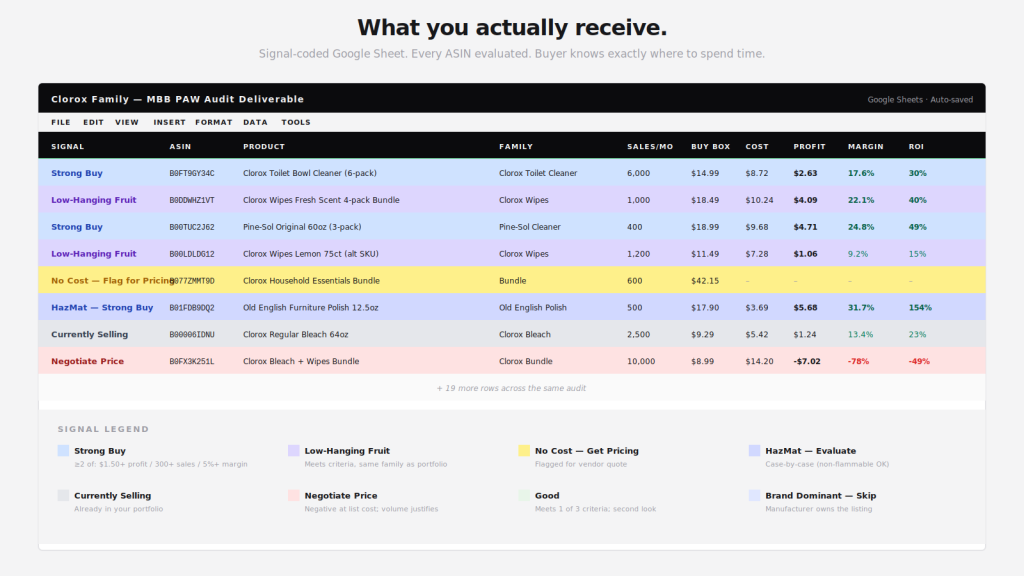1024x576 pixels.
Task: Click Clorox Wipes Lemon 75ct (alt SKU)
Action: [x=311, y=253]
